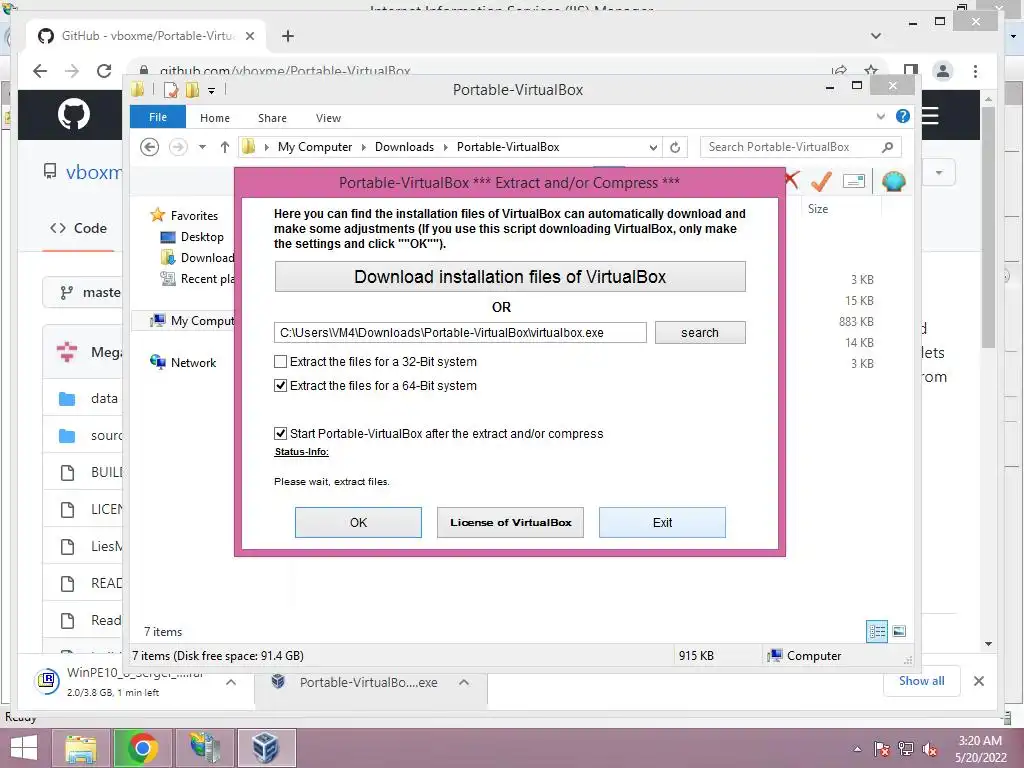The image size is (1024, 768).
Task: Refresh the Explorer address bar
Action: 675,148
